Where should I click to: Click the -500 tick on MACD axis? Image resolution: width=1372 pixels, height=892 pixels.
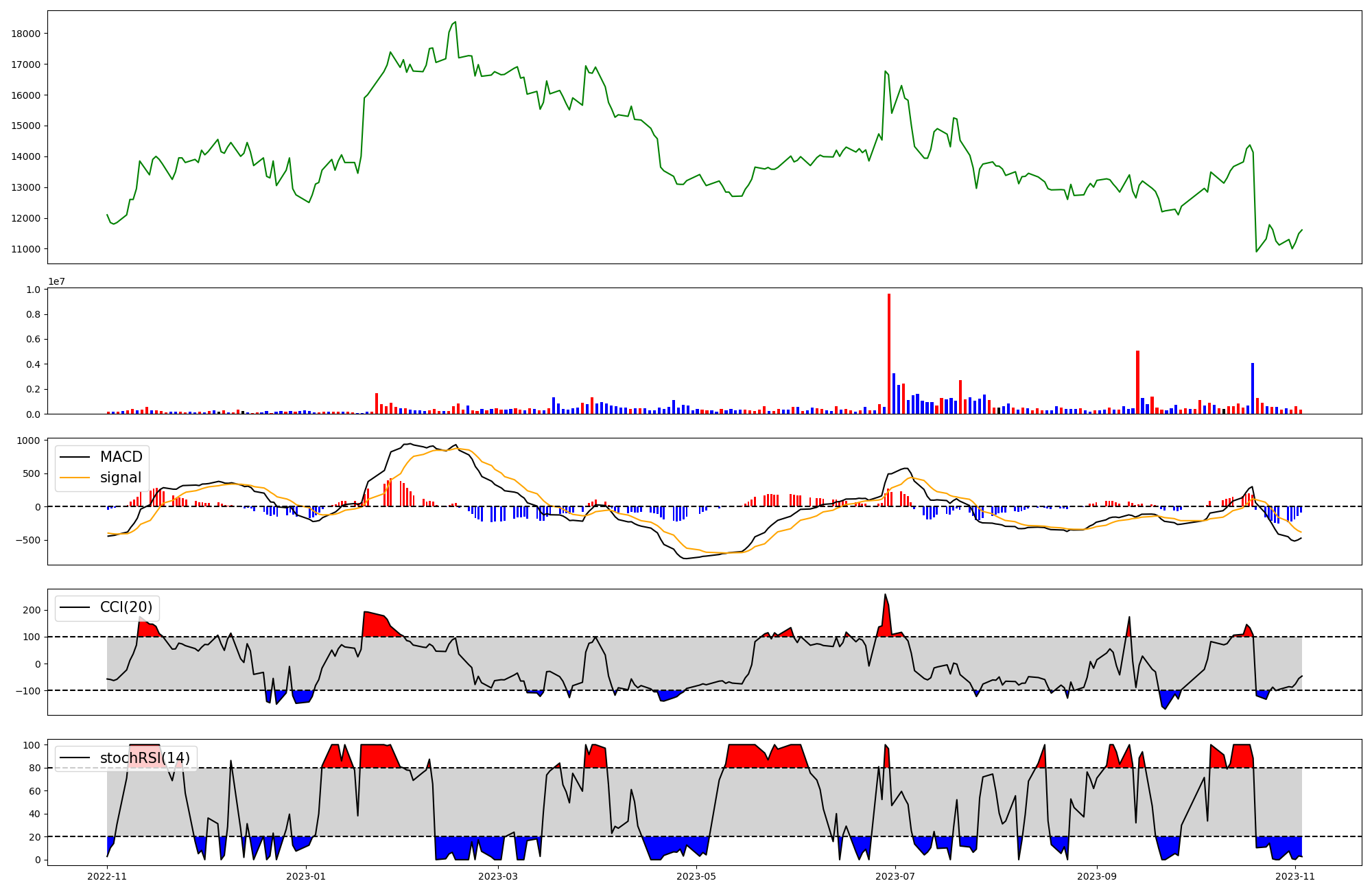tap(29, 540)
